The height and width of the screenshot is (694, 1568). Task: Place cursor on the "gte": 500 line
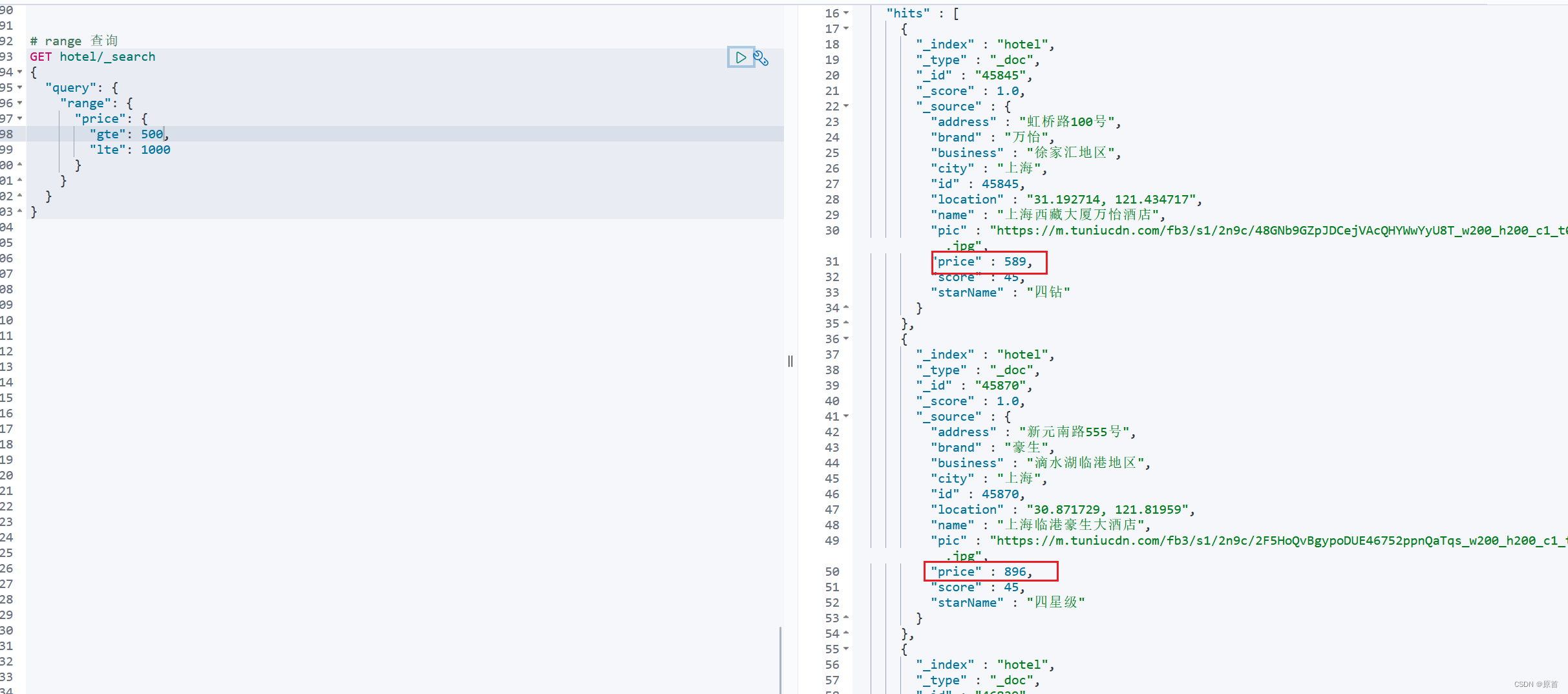click(129, 134)
